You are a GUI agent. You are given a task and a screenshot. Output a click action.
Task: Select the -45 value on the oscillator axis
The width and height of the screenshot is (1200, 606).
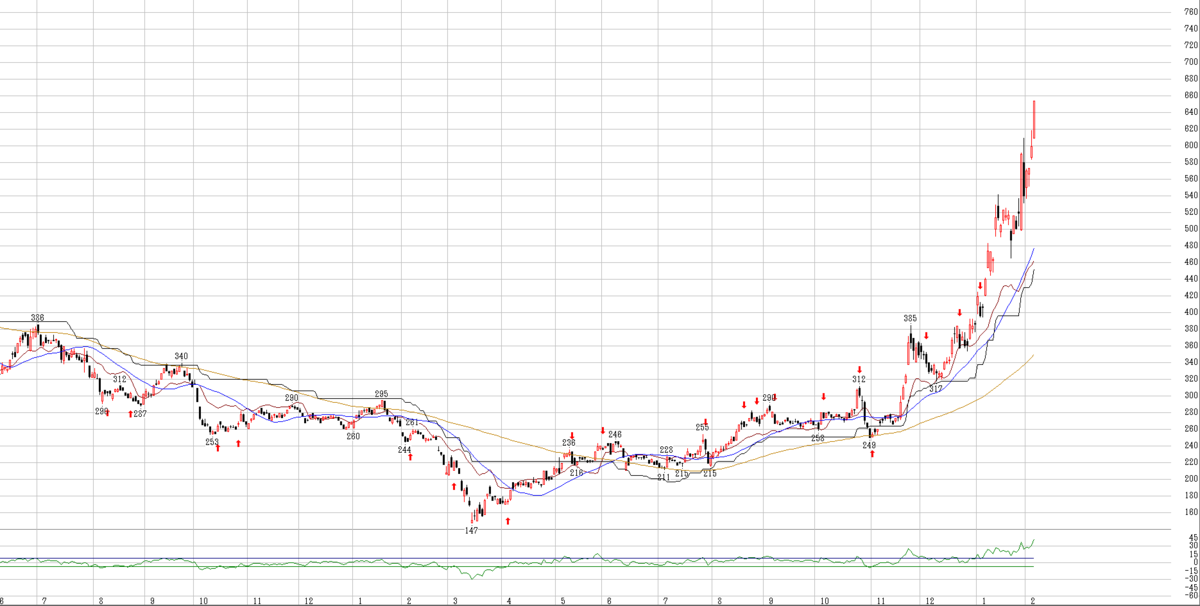[1191, 586]
